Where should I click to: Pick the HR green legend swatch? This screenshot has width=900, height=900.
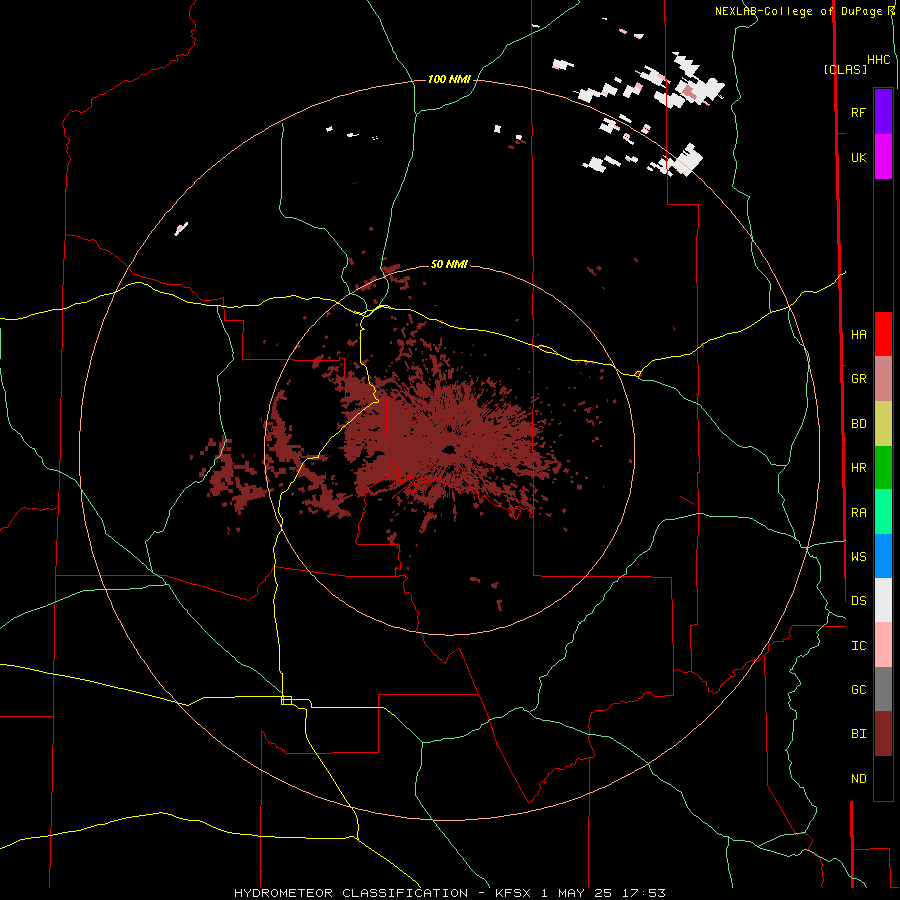point(883,468)
